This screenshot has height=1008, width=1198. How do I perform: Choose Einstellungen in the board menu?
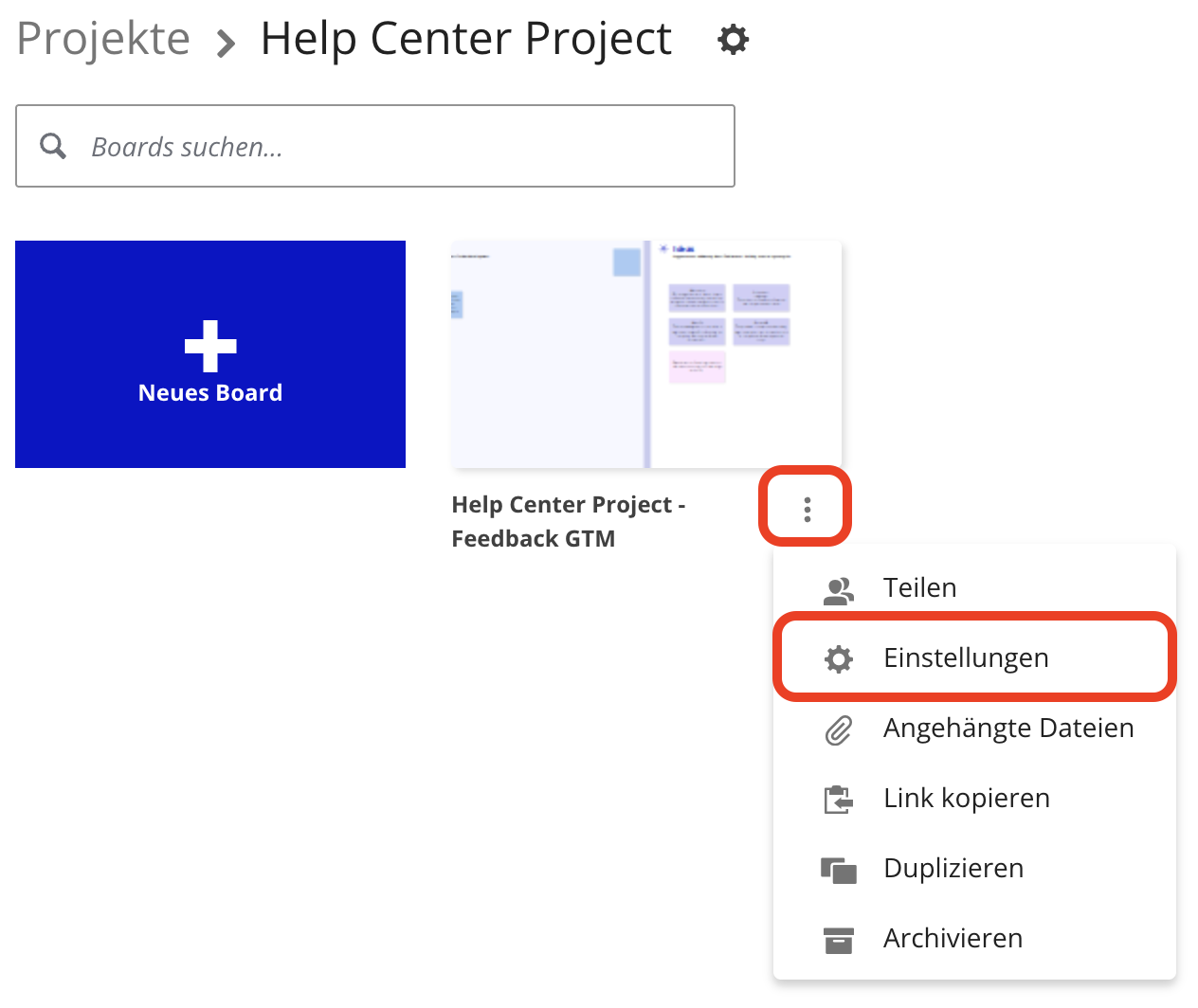(x=965, y=658)
